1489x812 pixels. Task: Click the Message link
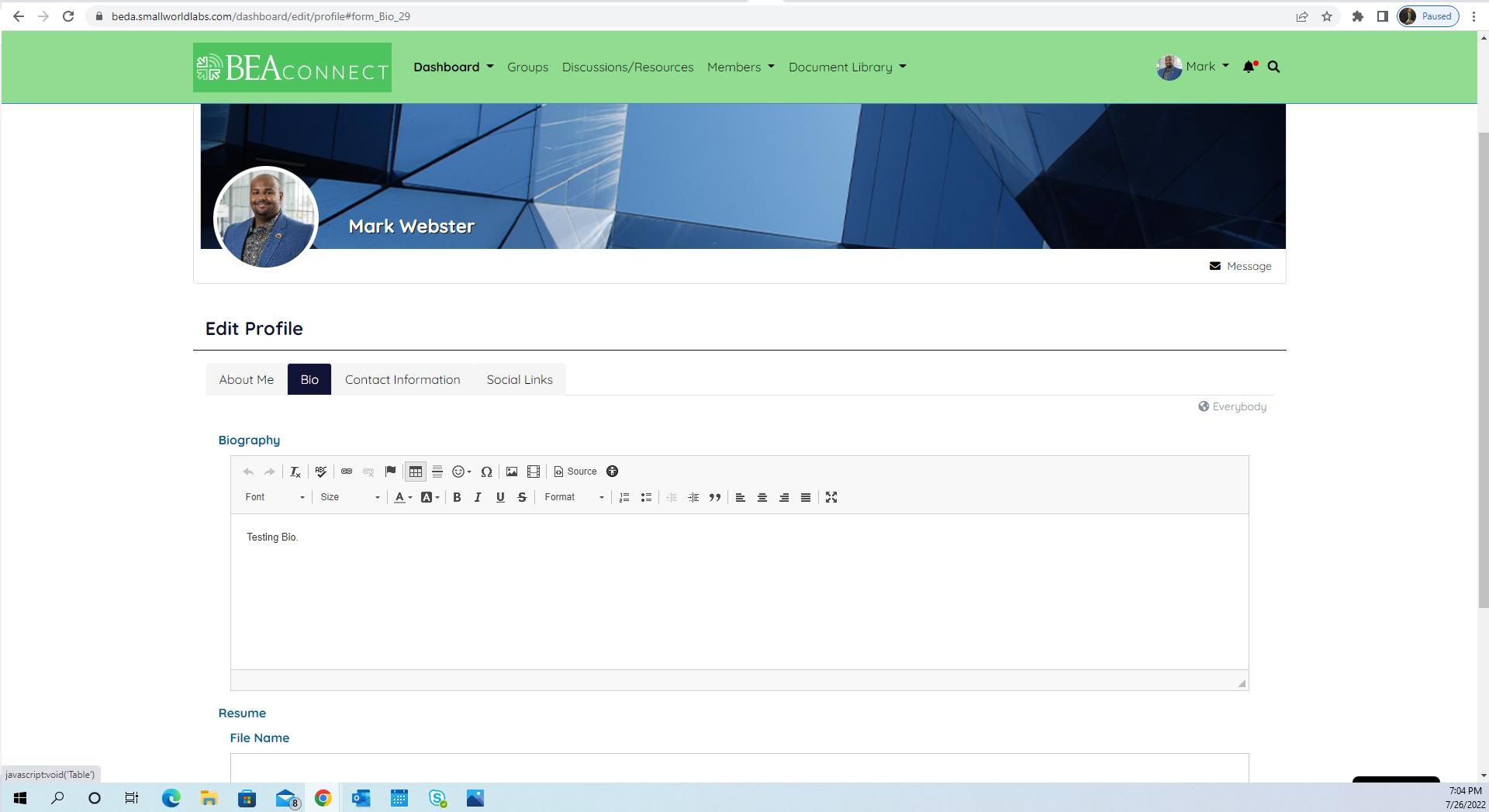(1248, 266)
